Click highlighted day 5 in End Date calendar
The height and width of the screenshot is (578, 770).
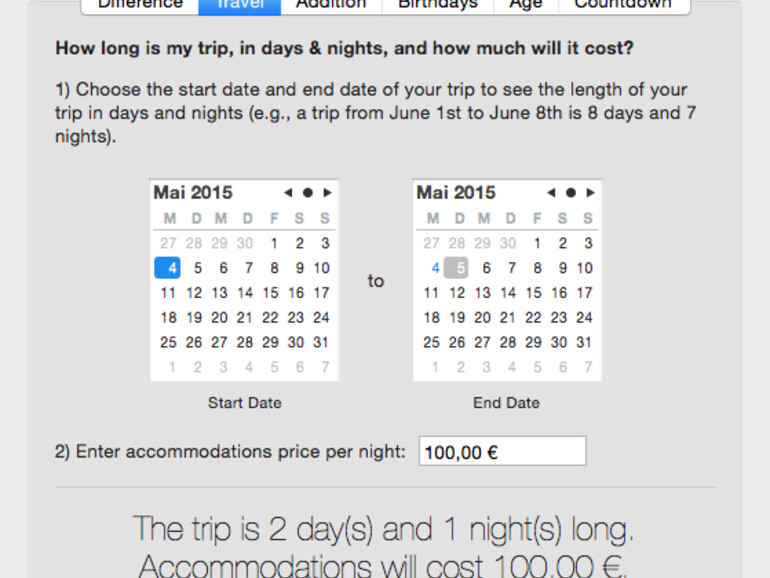click(x=457, y=268)
